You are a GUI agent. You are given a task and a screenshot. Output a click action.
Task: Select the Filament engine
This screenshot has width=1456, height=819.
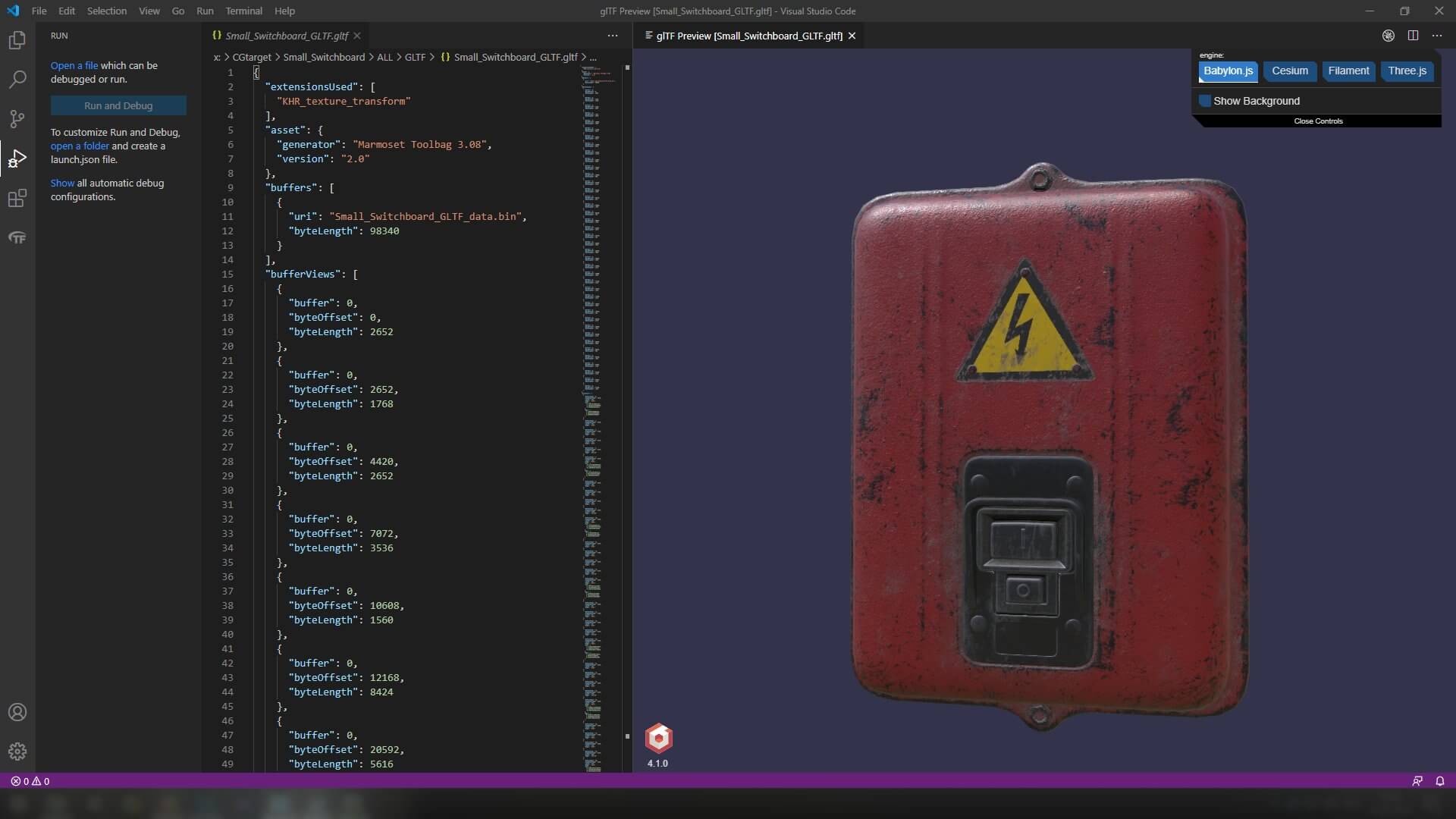click(x=1348, y=71)
